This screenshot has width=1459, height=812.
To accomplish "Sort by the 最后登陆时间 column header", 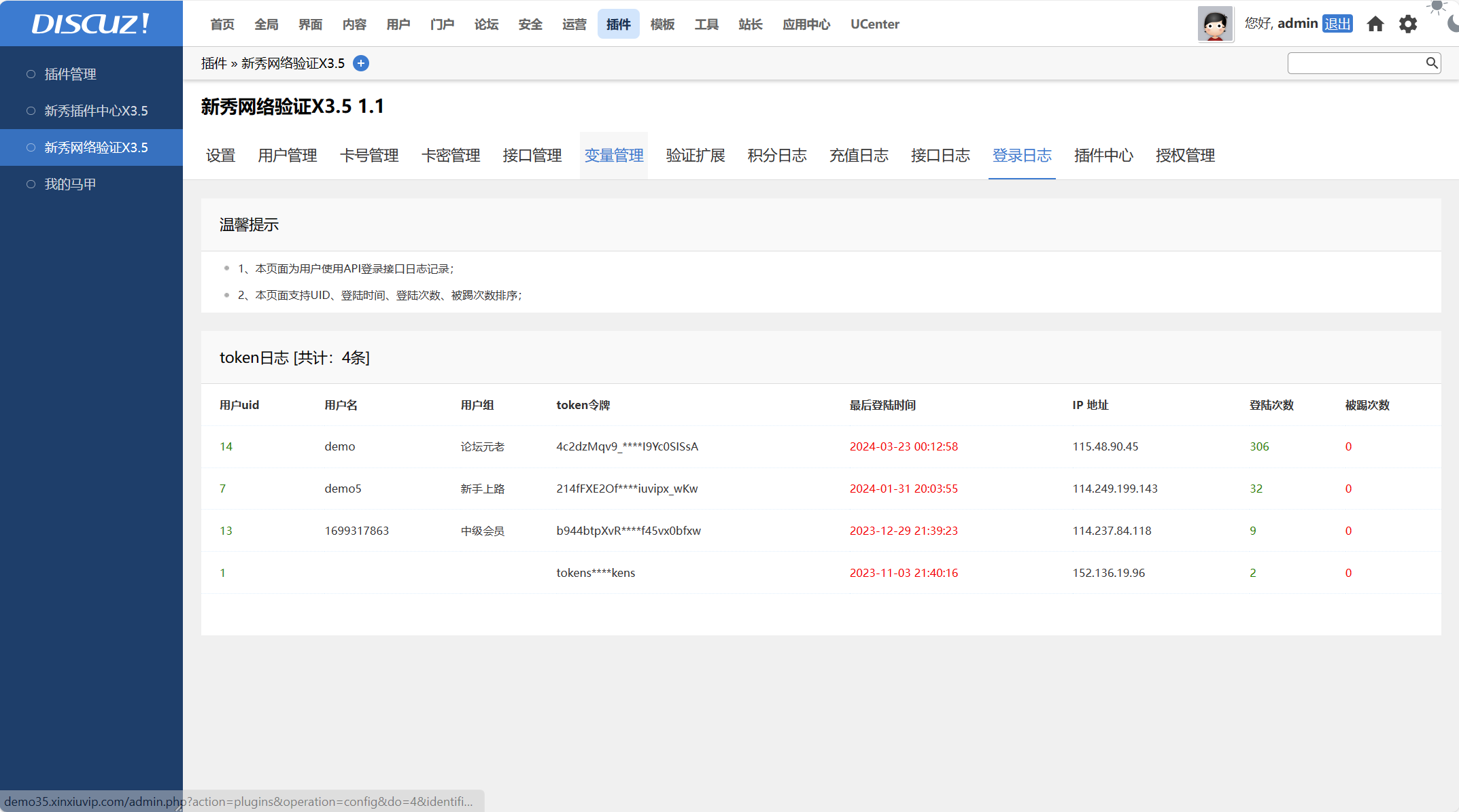I will (882, 405).
